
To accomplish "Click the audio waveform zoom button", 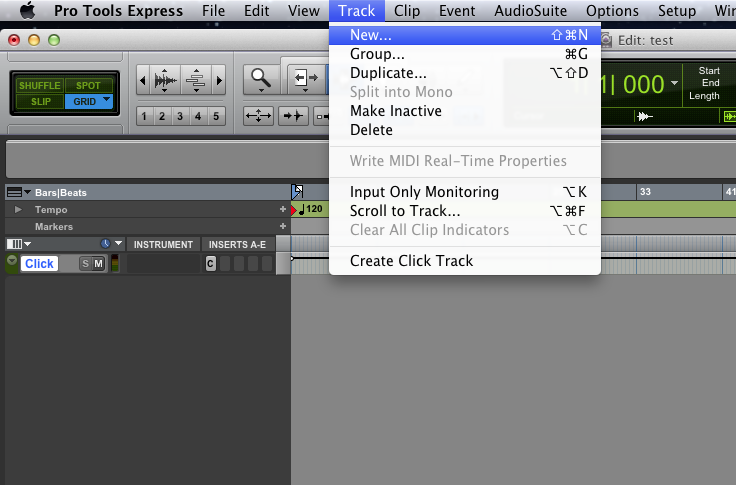I will (164, 80).
